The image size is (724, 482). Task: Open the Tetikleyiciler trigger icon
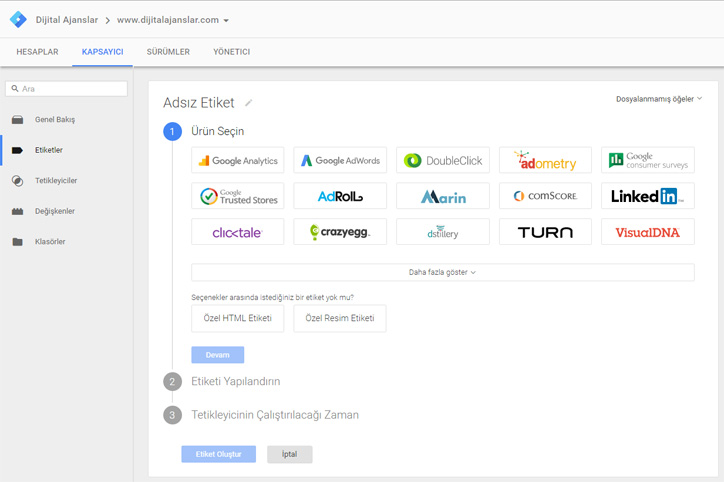(x=18, y=181)
